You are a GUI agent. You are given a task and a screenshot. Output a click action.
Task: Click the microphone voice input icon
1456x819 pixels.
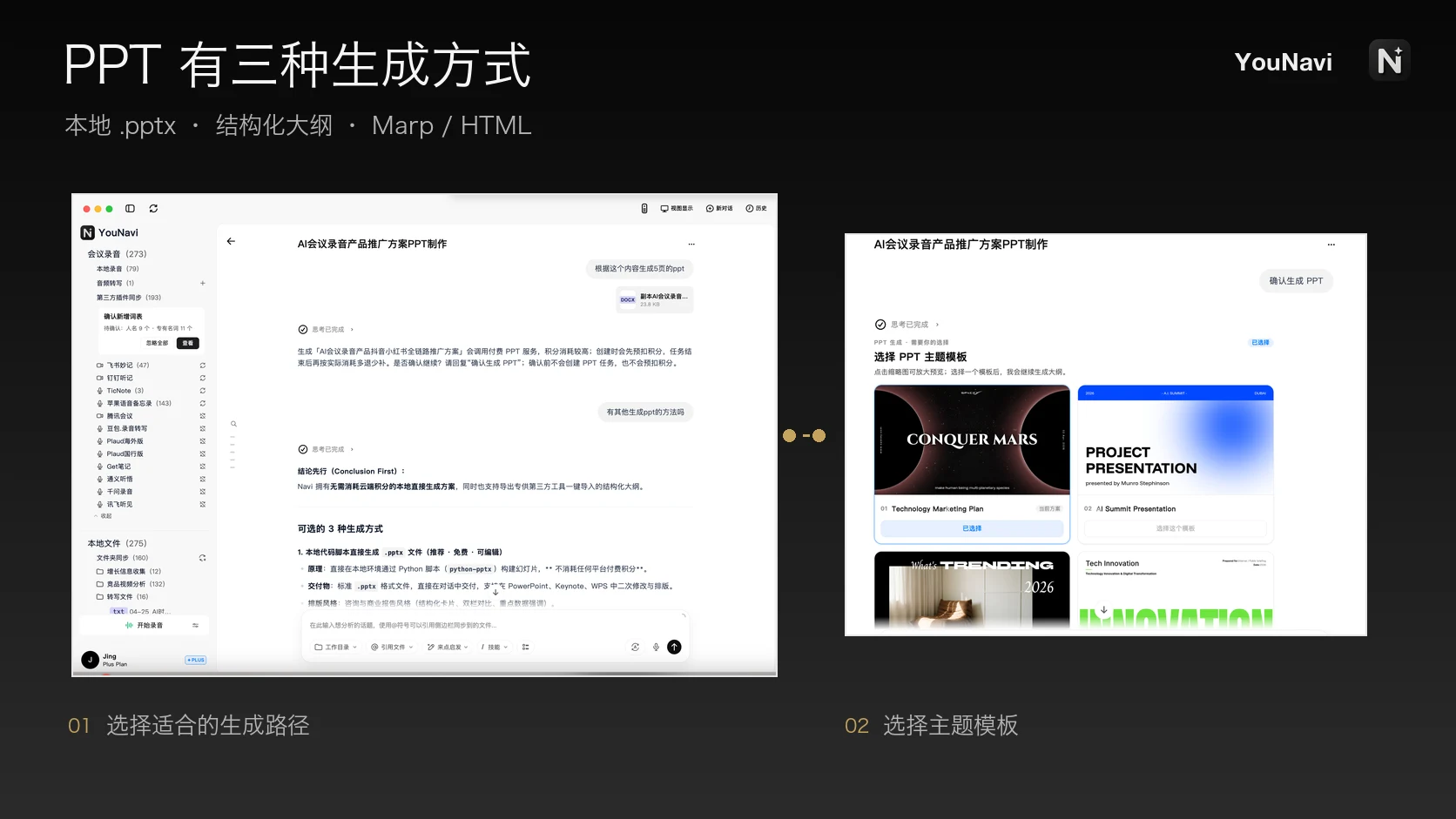(656, 648)
